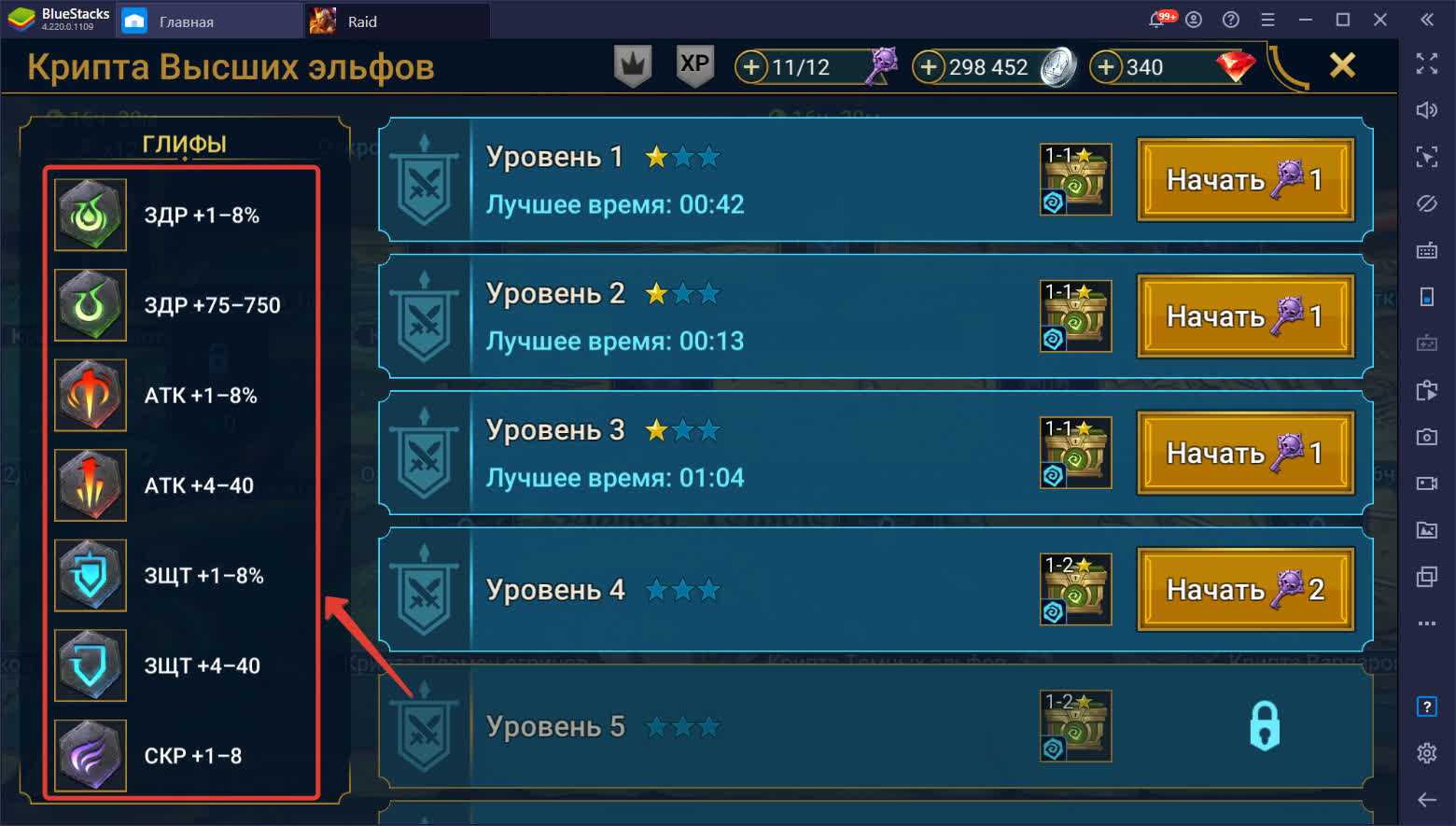Close the Крипта Высших эльфов screen
This screenshot has width=1456, height=826.
click(1342, 65)
